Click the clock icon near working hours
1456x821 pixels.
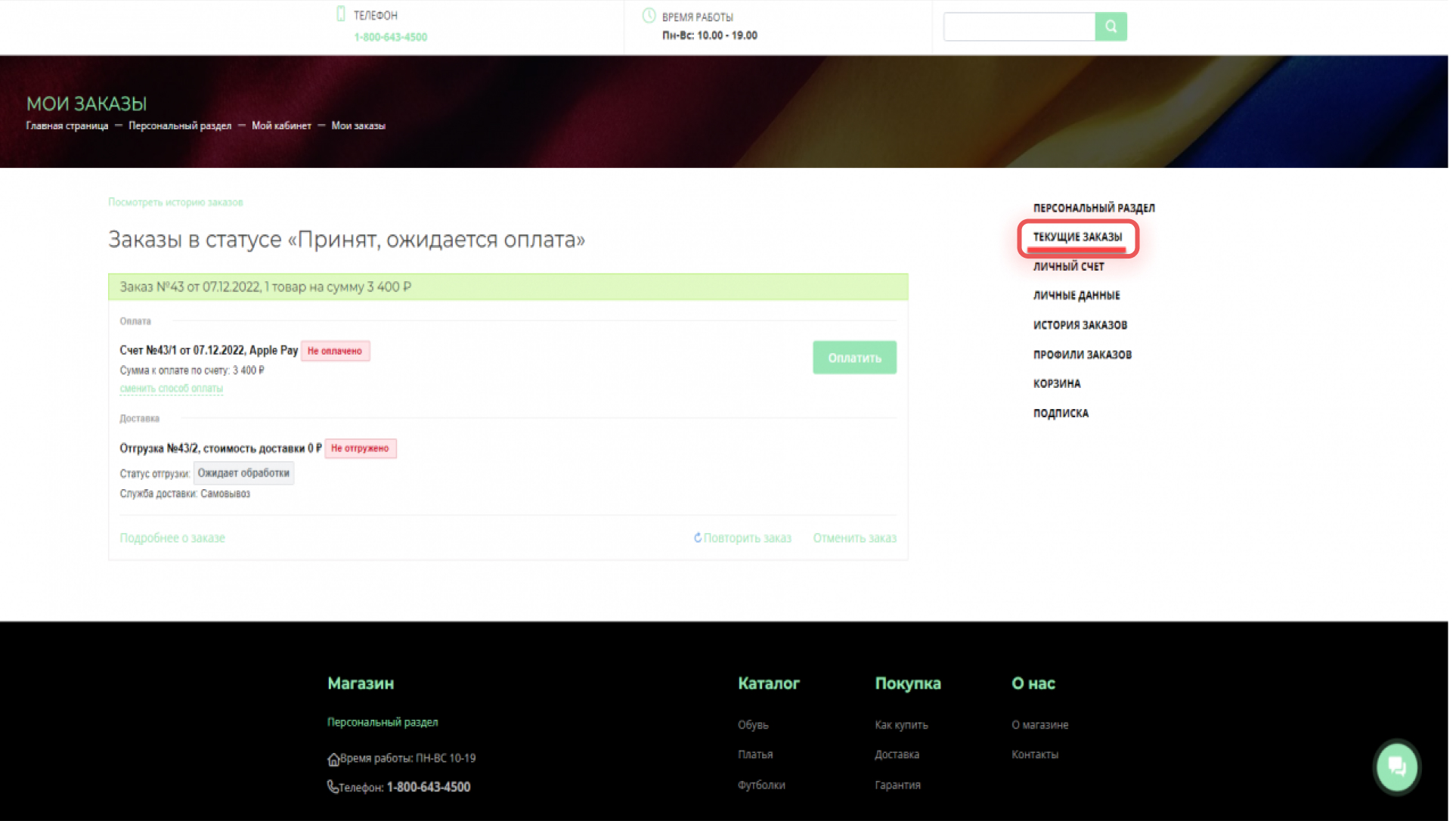click(x=649, y=16)
